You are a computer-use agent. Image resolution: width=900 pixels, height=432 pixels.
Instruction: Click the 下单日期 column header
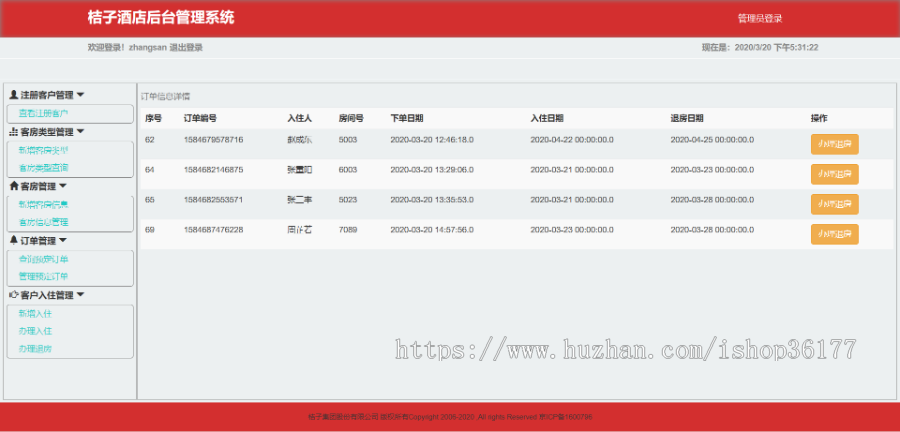(406, 118)
